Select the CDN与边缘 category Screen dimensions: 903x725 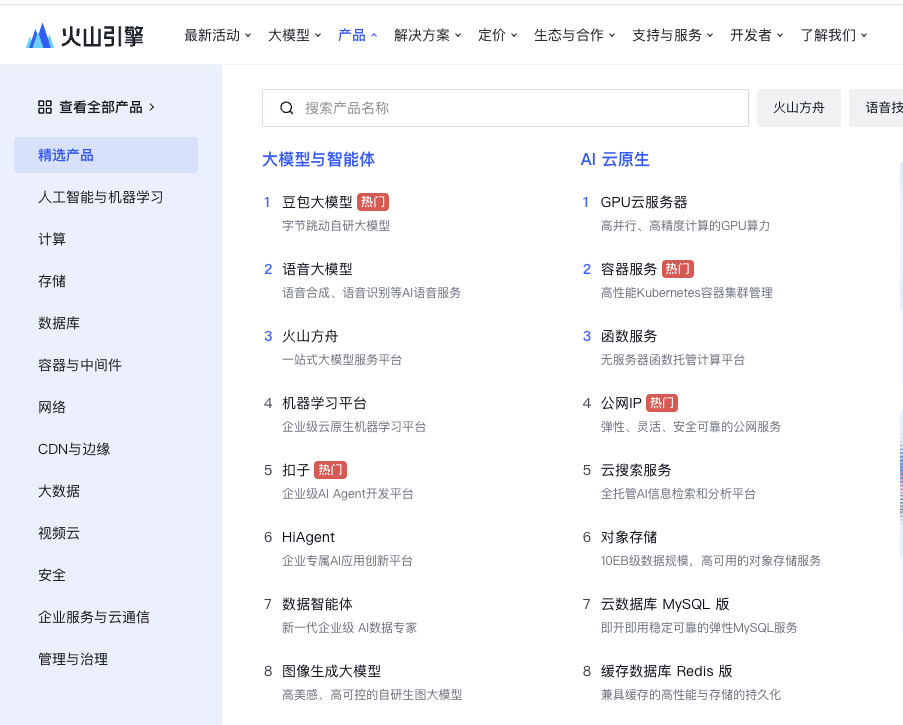coord(74,449)
